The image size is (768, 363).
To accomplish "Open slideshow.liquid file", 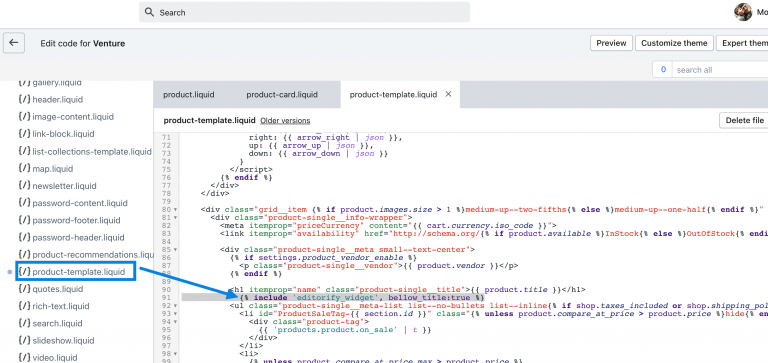I will click(x=63, y=340).
